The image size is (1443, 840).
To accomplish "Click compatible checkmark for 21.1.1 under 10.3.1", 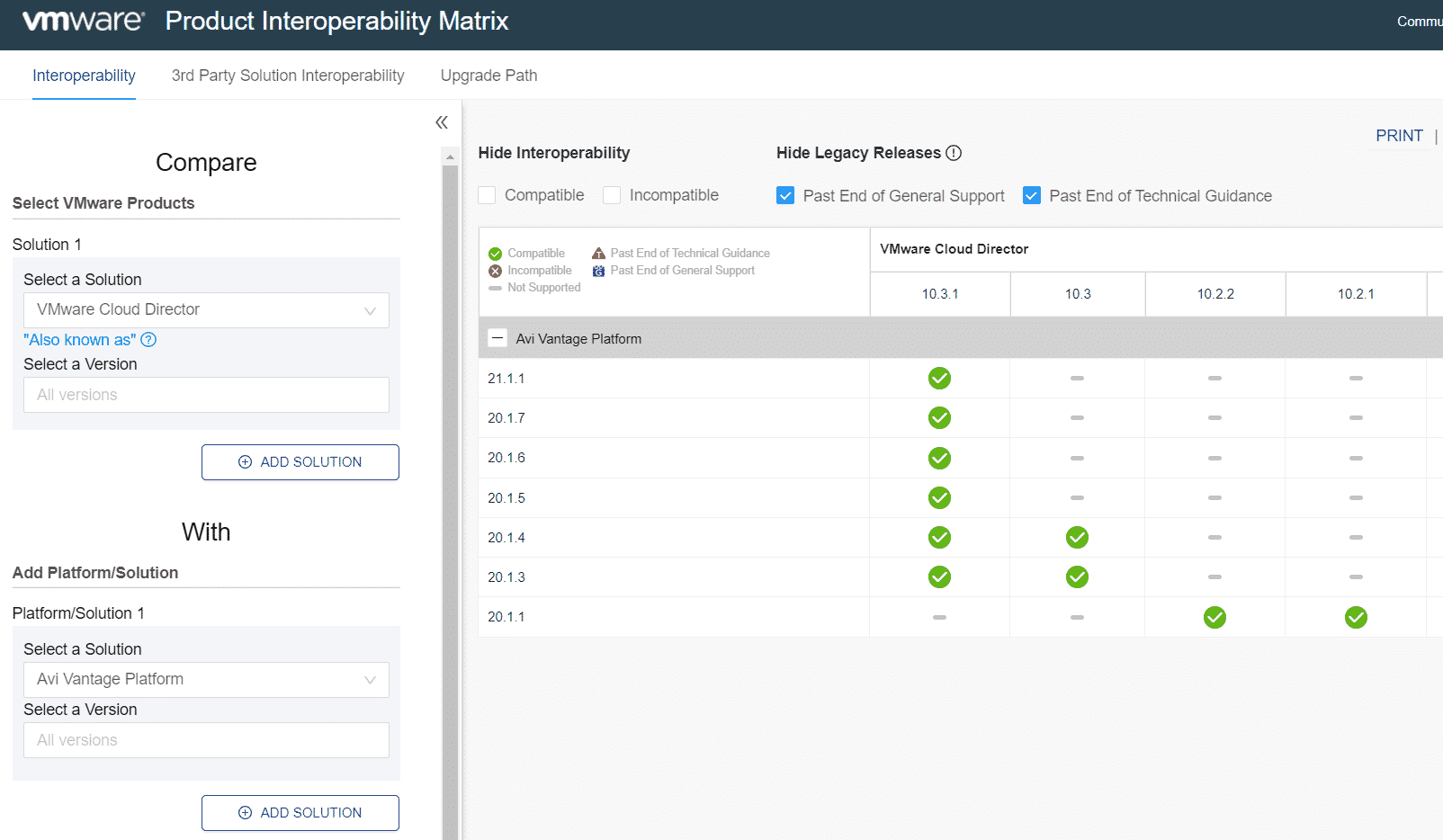I will coord(939,379).
